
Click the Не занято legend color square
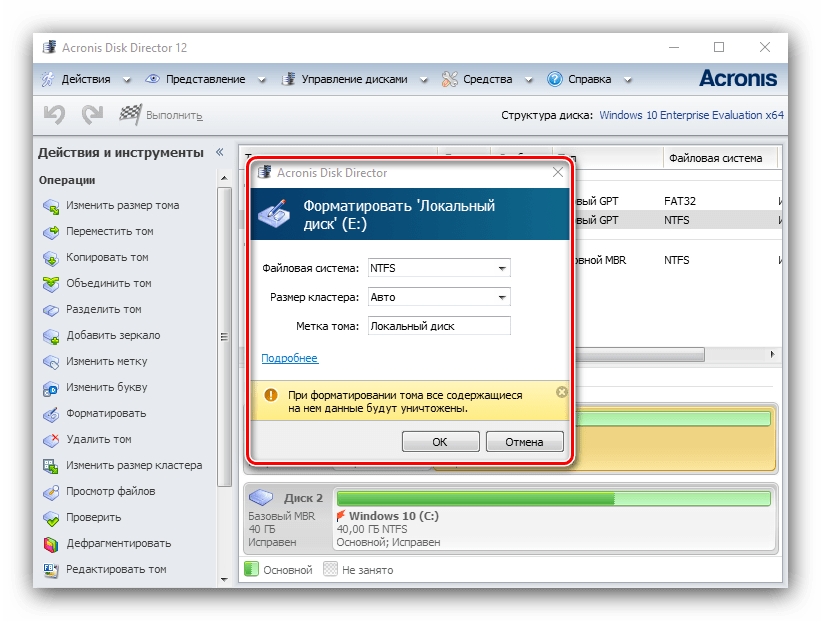click(x=330, y=569)
